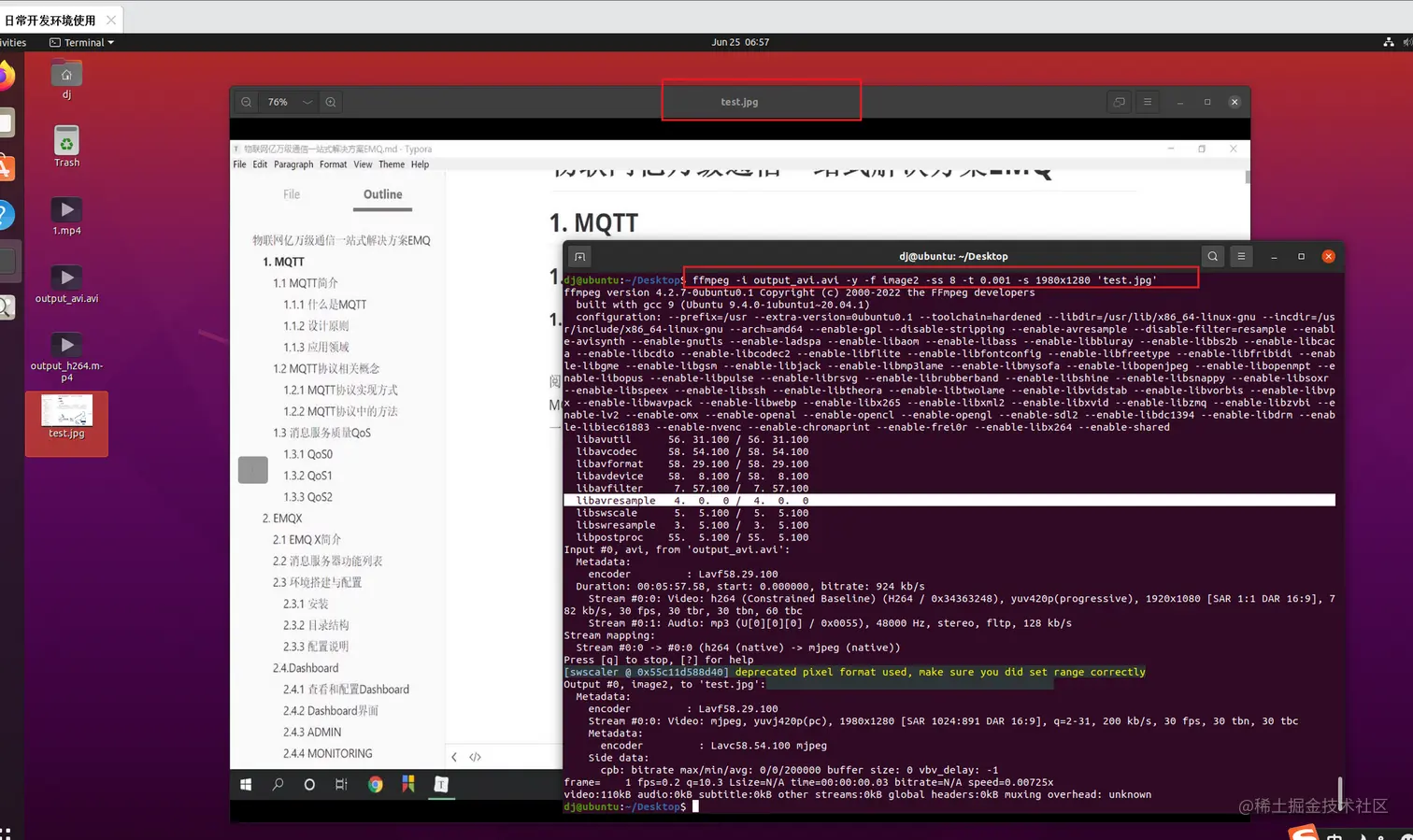
Task: Open the search icon in pictured taskbar
Action: point(278,785)
